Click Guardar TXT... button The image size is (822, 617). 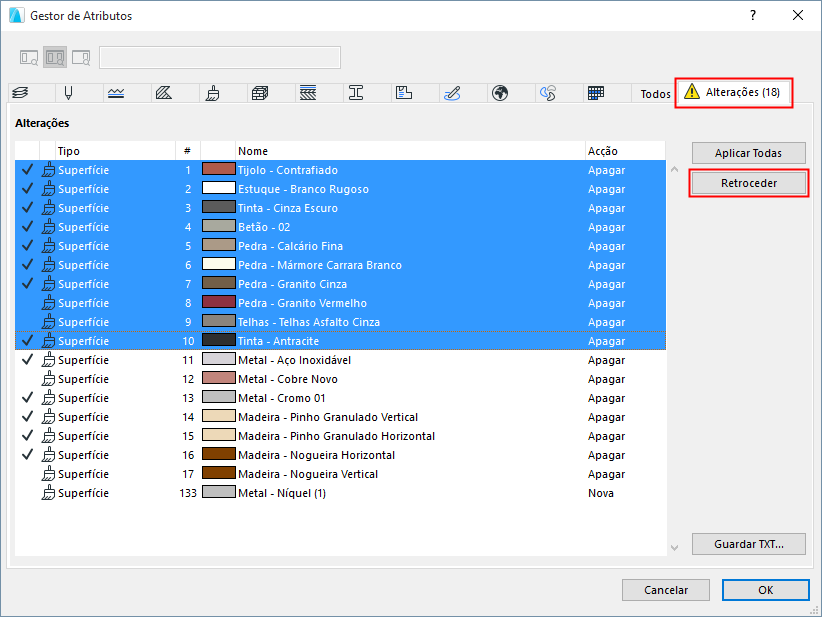[749, 544]
